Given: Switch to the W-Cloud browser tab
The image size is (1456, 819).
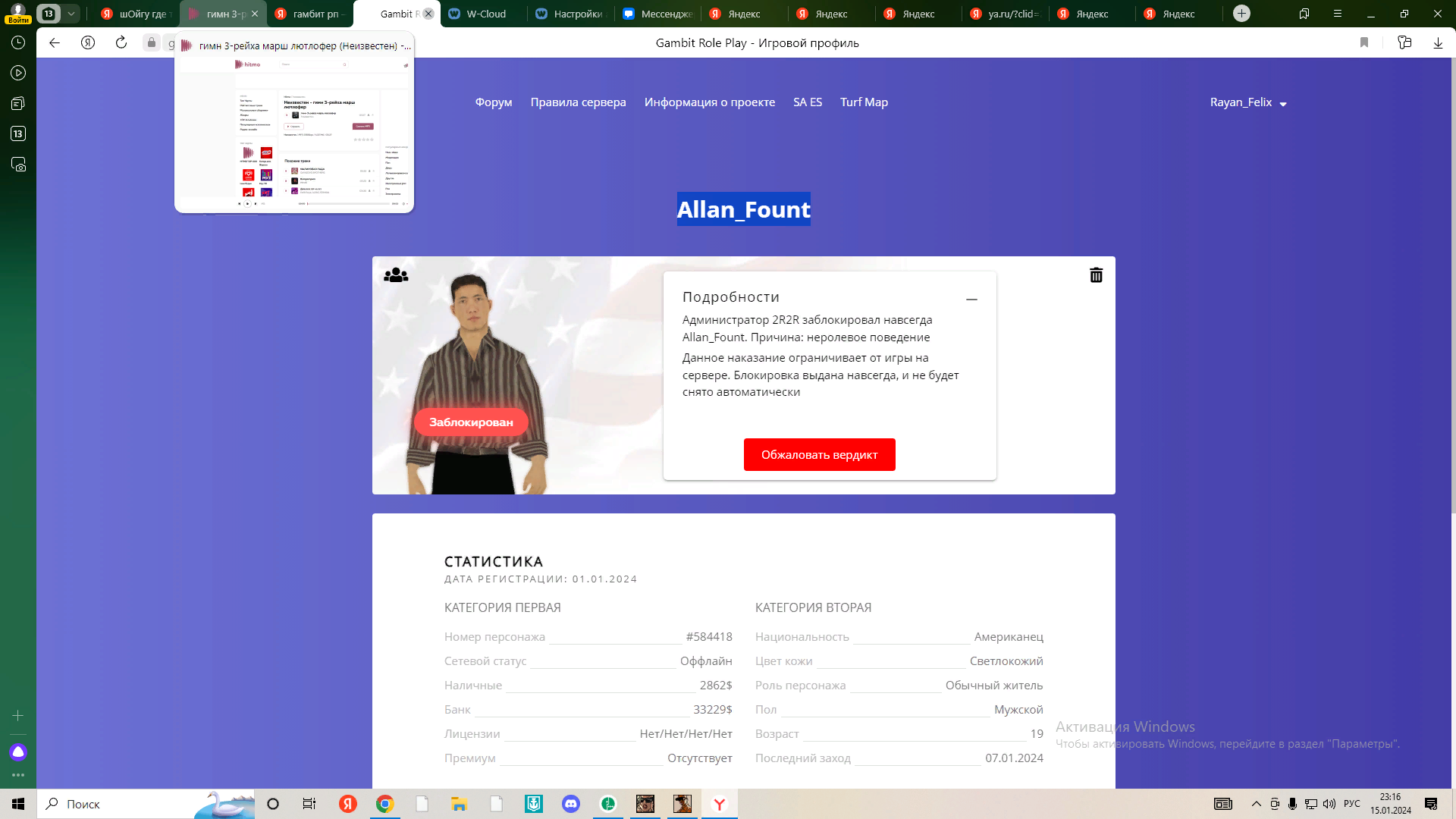Looking at the screenshot, I should (485, 14).
